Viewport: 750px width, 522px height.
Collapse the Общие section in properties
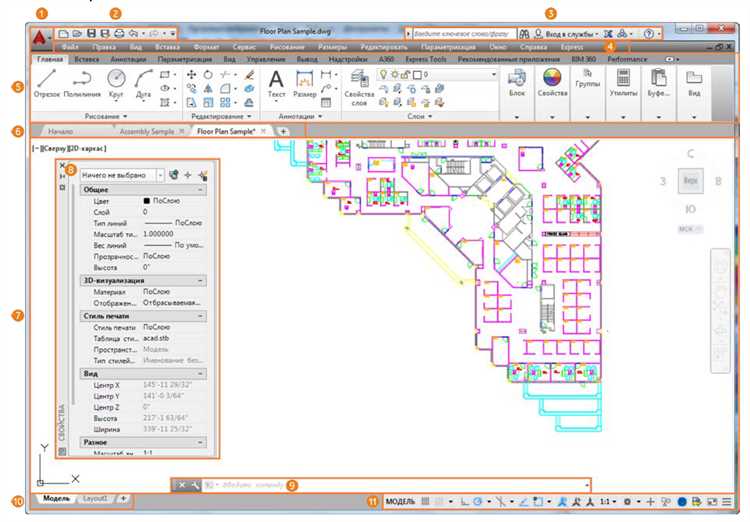pos(200,190)
